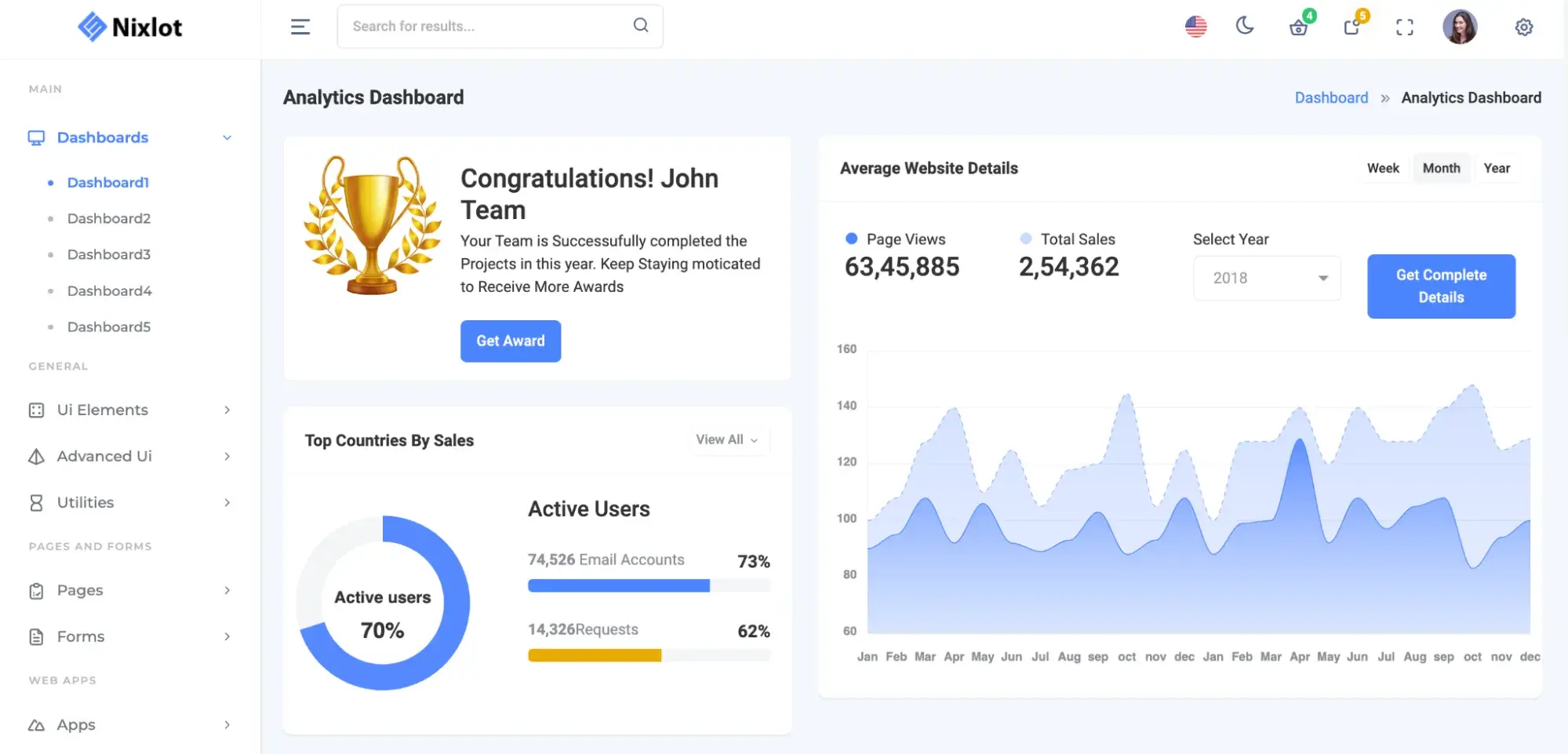The image size is (1568, 755).
Task: Click the search magnifier icon
Action: [x=641, y=26]
